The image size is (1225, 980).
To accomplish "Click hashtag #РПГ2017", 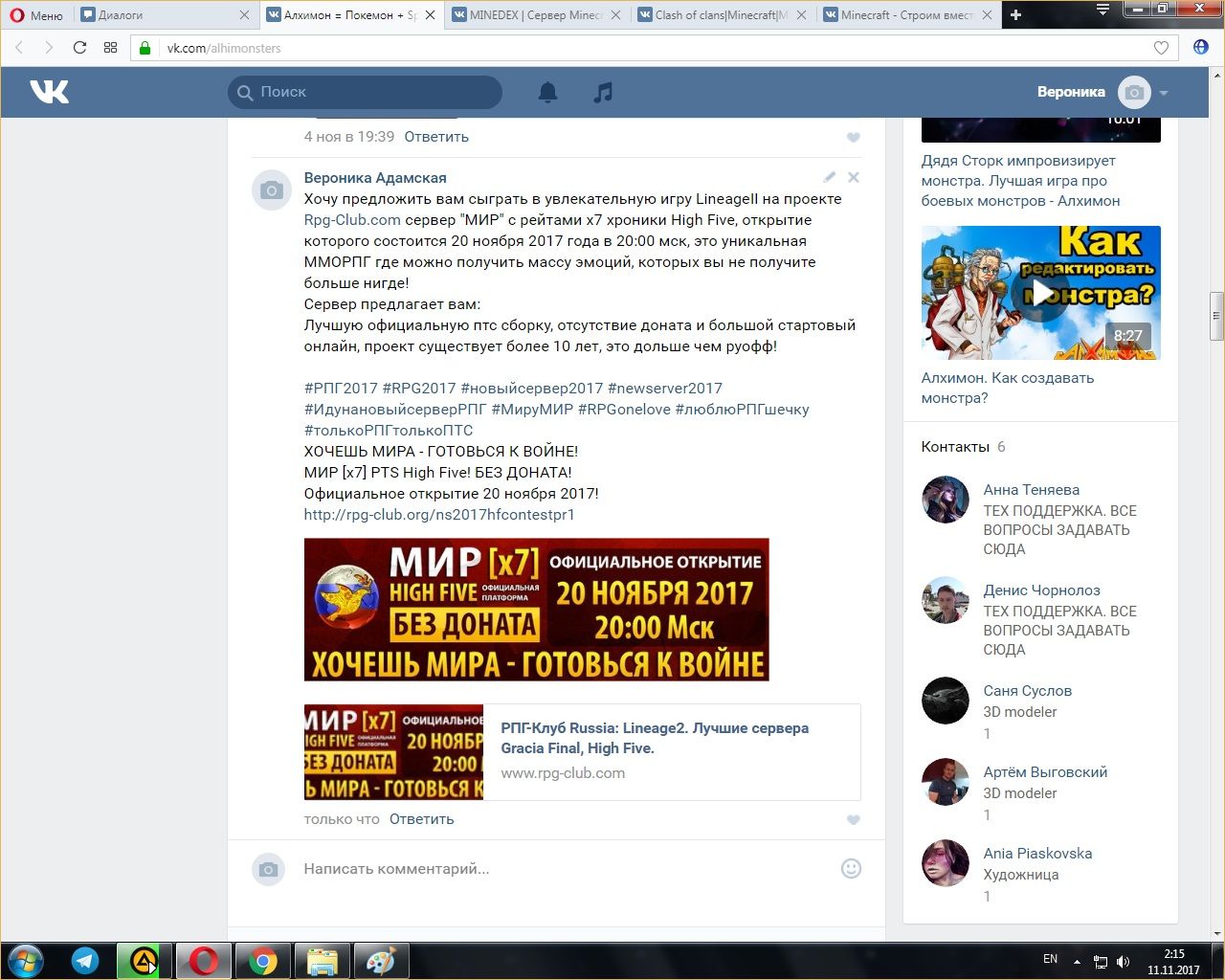I will pyautogui.click(x=341, y=389).
